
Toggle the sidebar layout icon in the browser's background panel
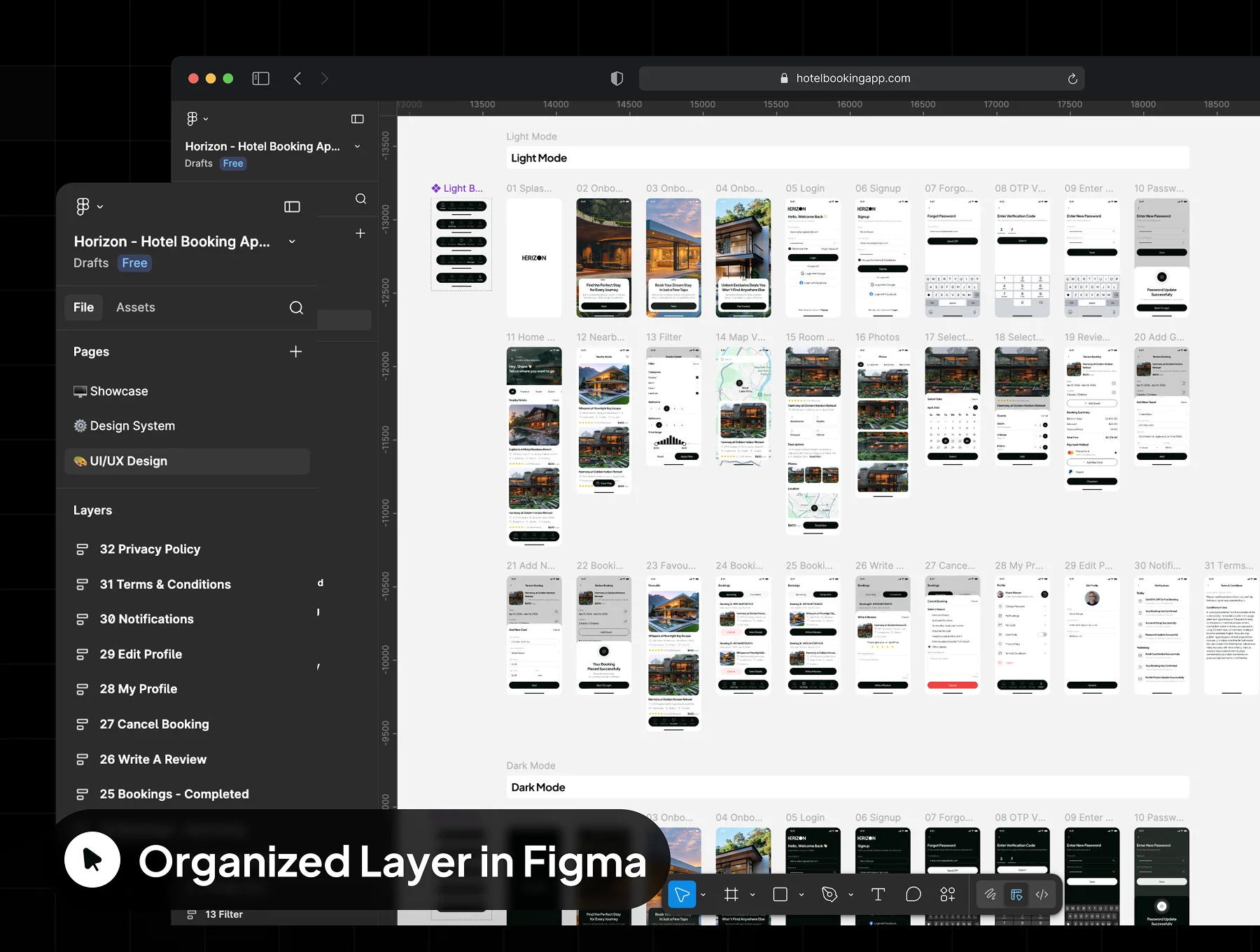click(358, 119)
